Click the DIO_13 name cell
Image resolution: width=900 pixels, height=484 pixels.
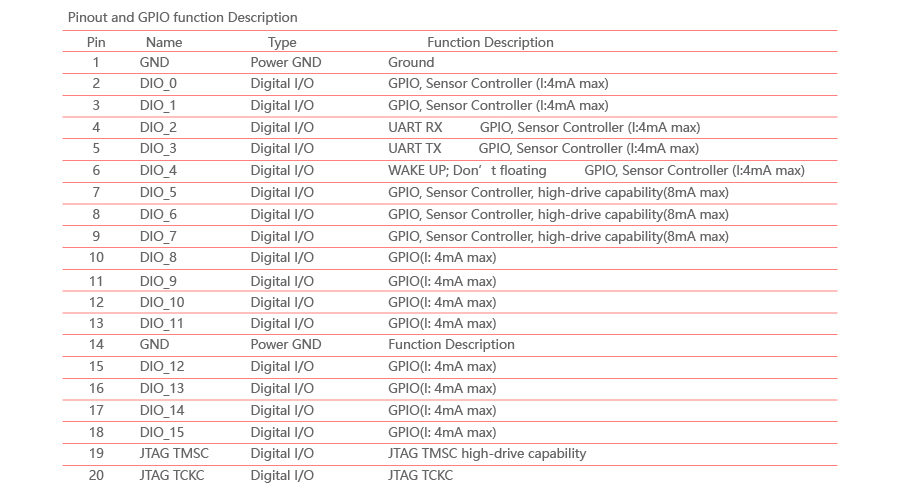(162, 388)
